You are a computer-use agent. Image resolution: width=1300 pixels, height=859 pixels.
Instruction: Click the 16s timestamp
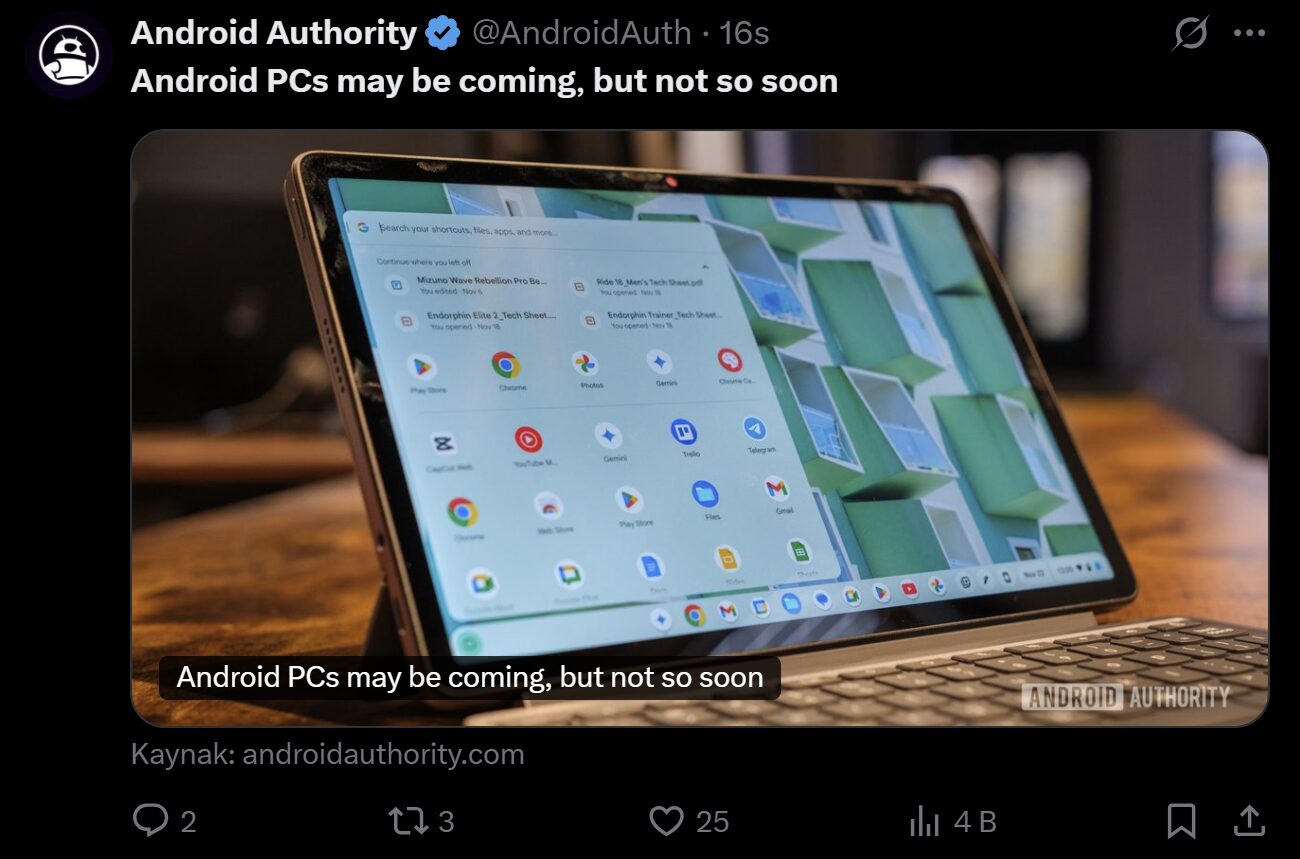(744, 33)
